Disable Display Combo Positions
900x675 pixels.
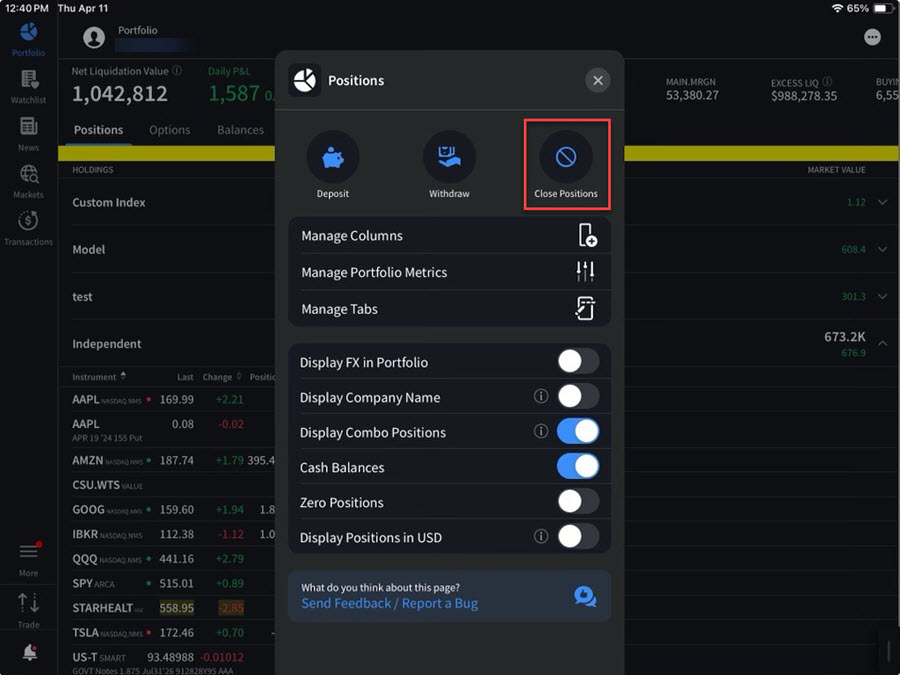[x=578, y=431]
